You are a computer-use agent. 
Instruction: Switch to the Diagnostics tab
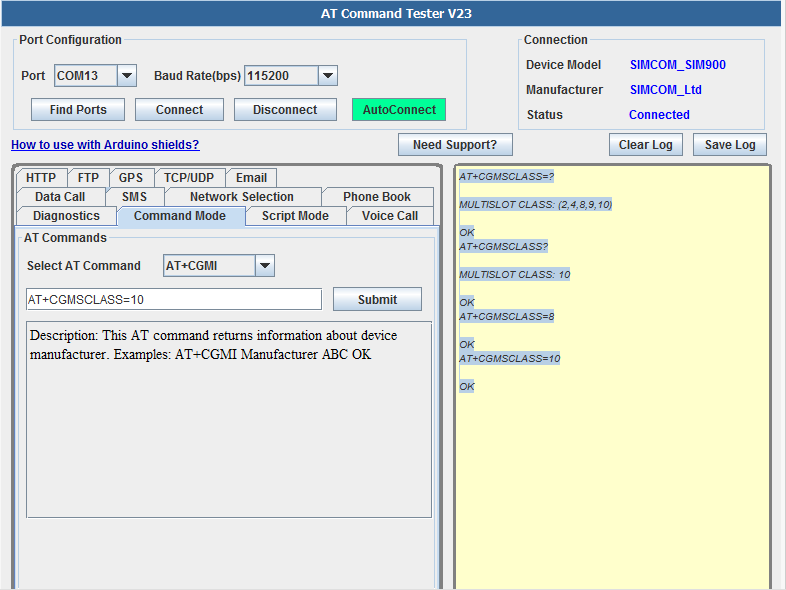(x=66, y=216)
